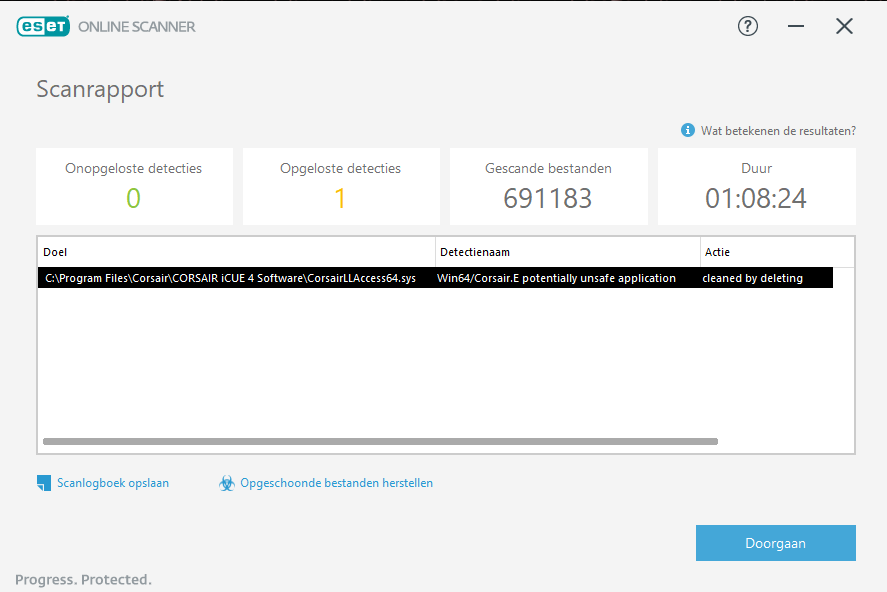Click the 'Opgeloste detecties' value 1
This screenshot has width=887, height=592.
(x=340, y=198)
